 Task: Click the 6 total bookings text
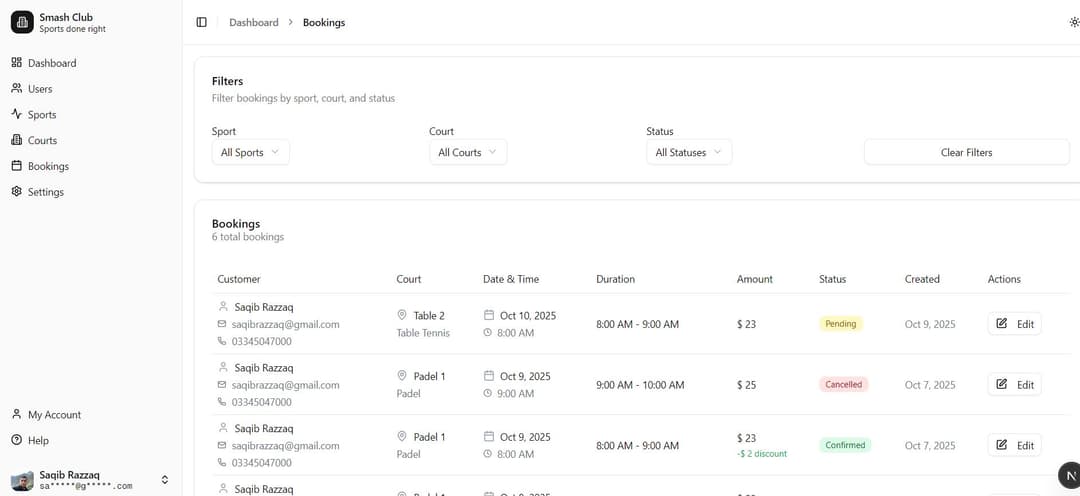248,237
